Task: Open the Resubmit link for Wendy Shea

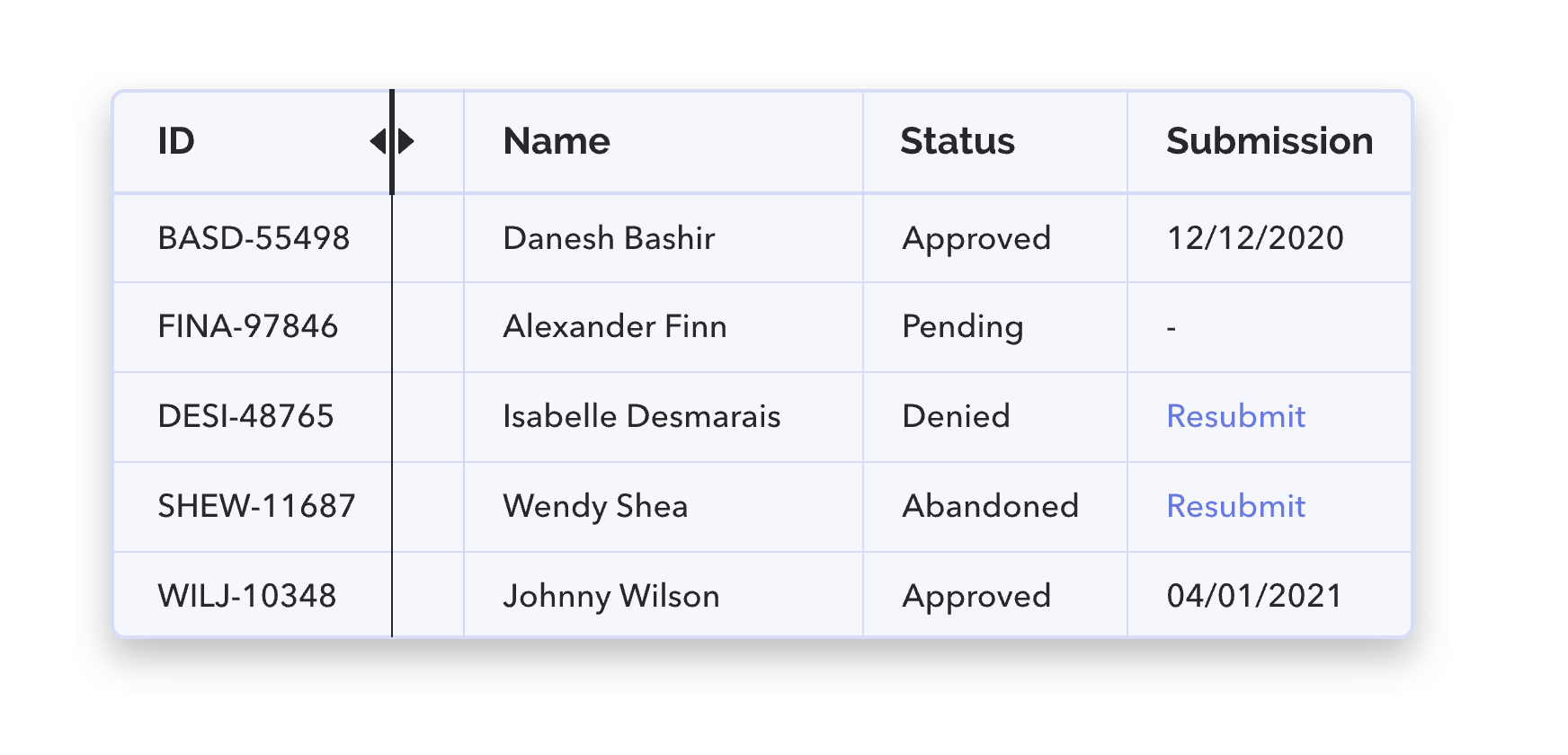Action: (1235, 506)
